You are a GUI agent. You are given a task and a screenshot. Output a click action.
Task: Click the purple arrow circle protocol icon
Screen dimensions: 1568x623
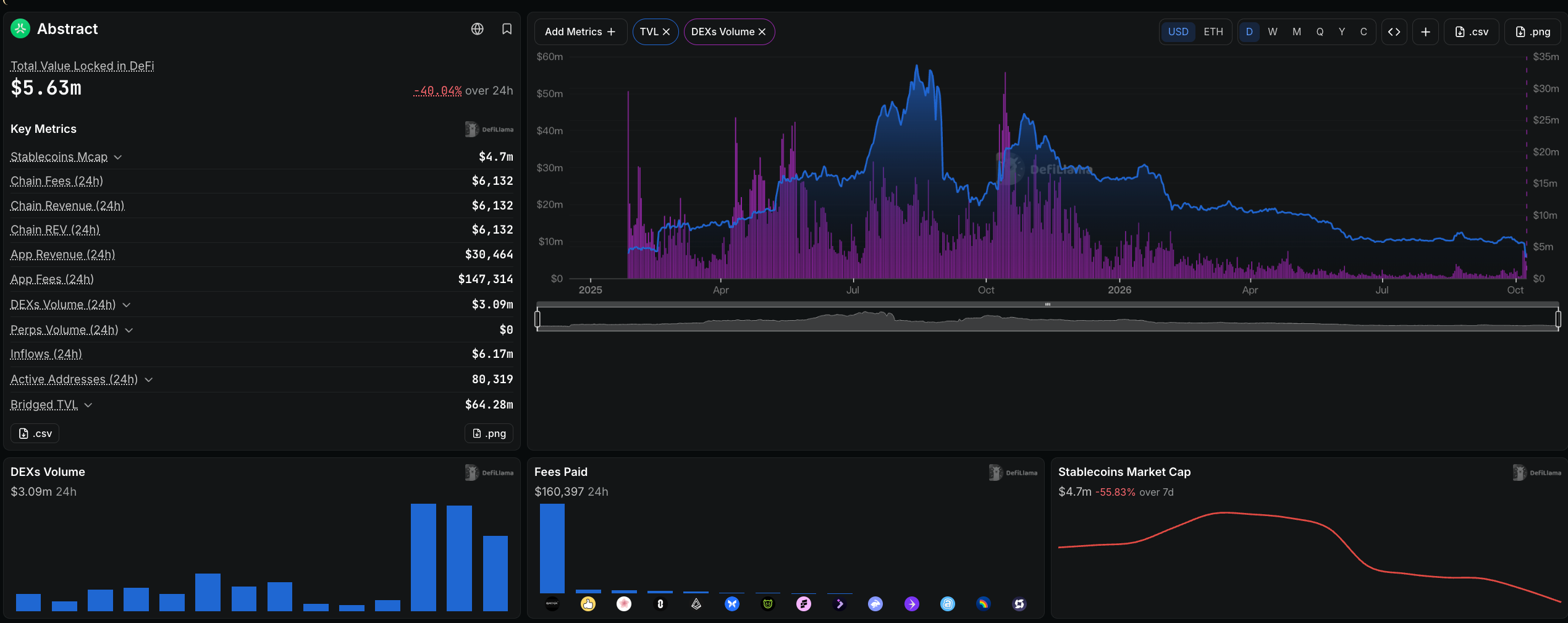[x=912, y=604]
